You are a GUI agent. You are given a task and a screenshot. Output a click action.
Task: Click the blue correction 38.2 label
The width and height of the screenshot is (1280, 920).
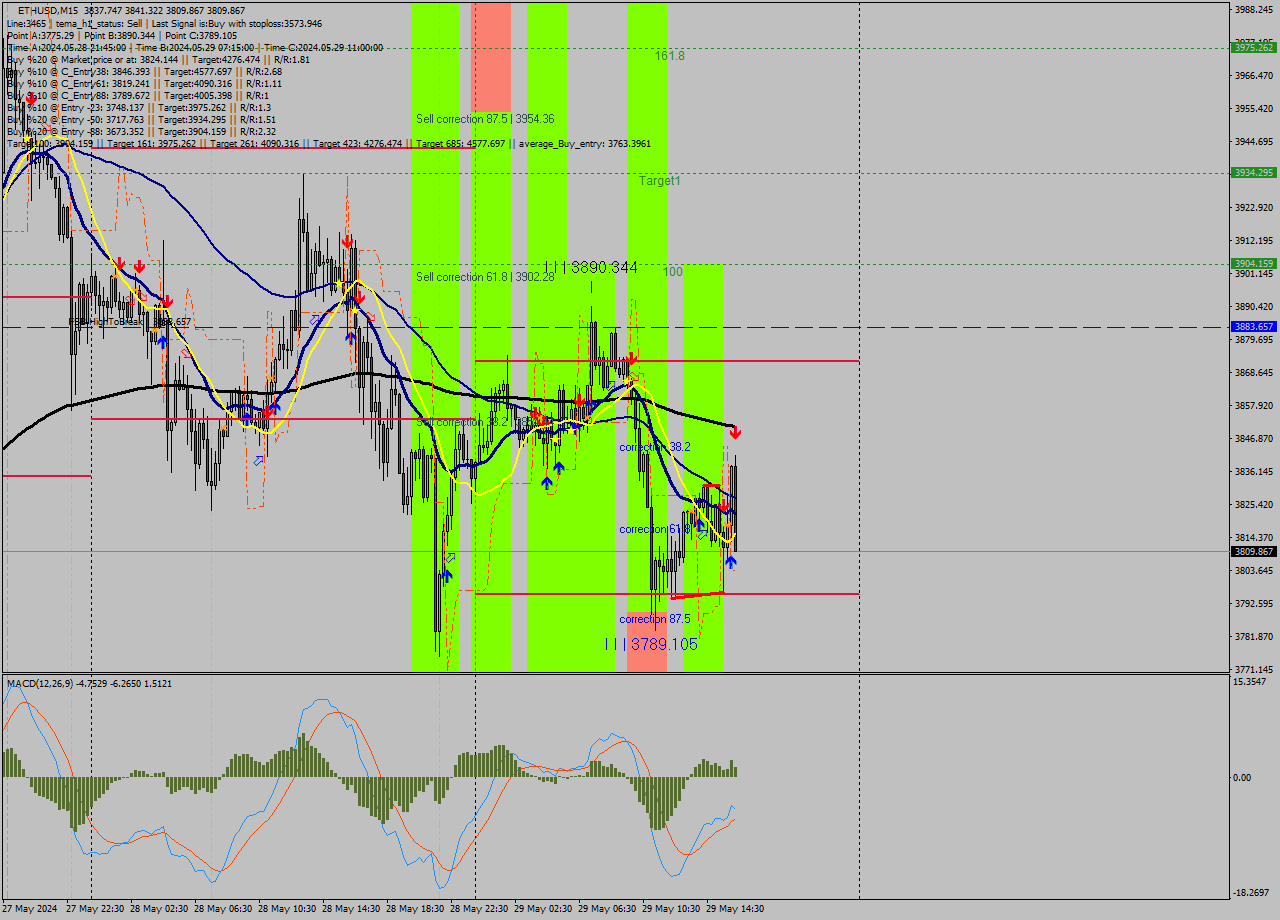coord(654,447)
